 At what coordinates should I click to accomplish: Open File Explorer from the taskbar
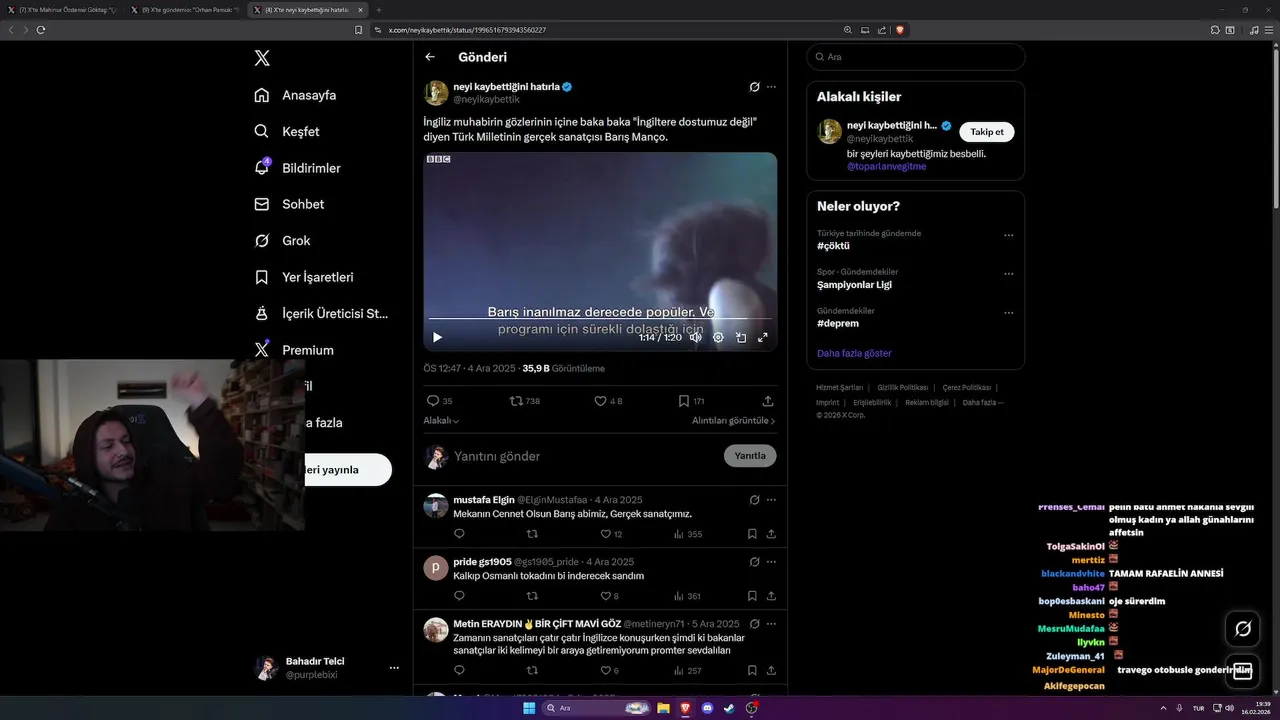tap(663, 708)
